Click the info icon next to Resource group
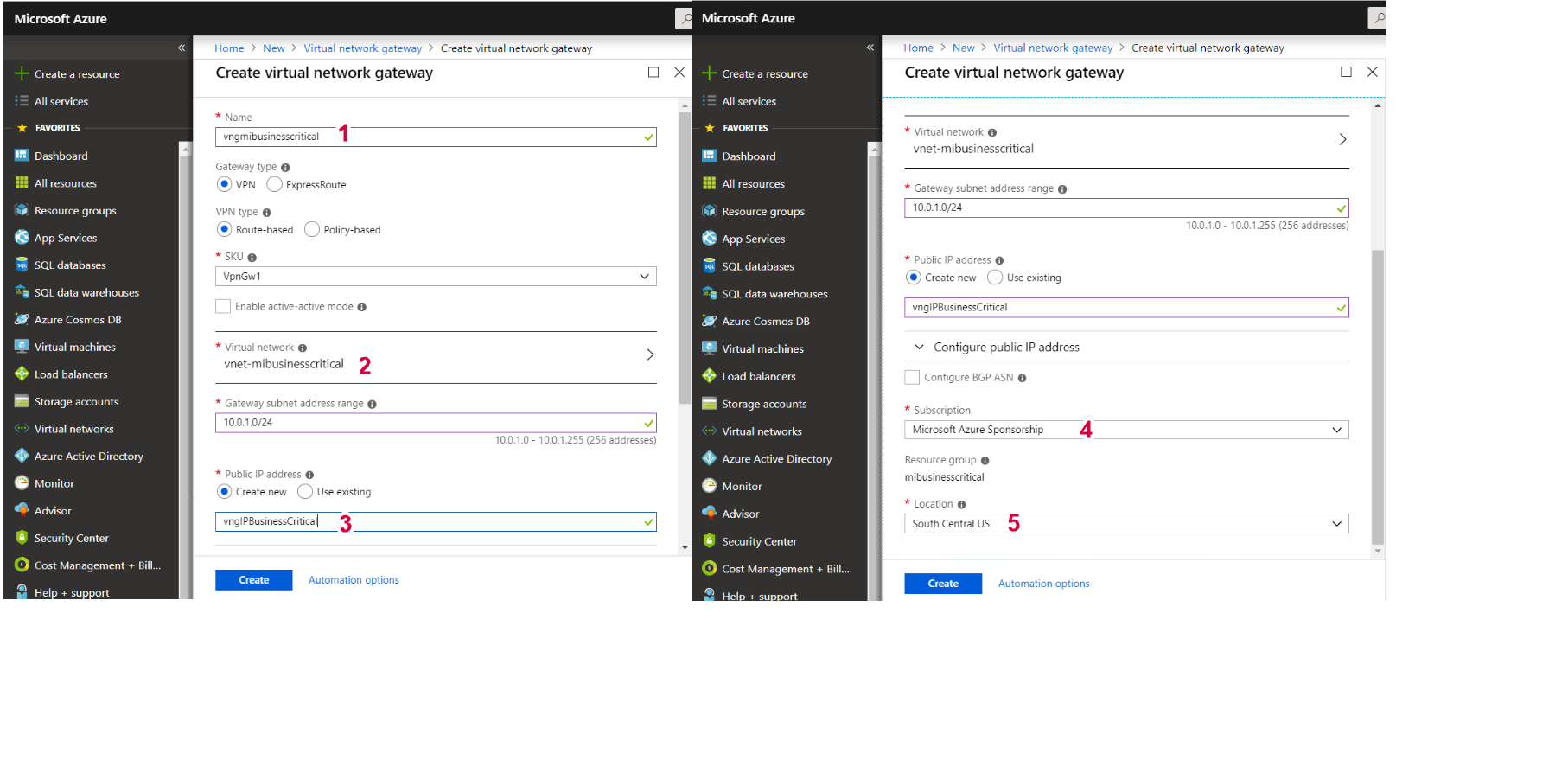The width and height of the screenshot is (1568, 779). (985, 461)
